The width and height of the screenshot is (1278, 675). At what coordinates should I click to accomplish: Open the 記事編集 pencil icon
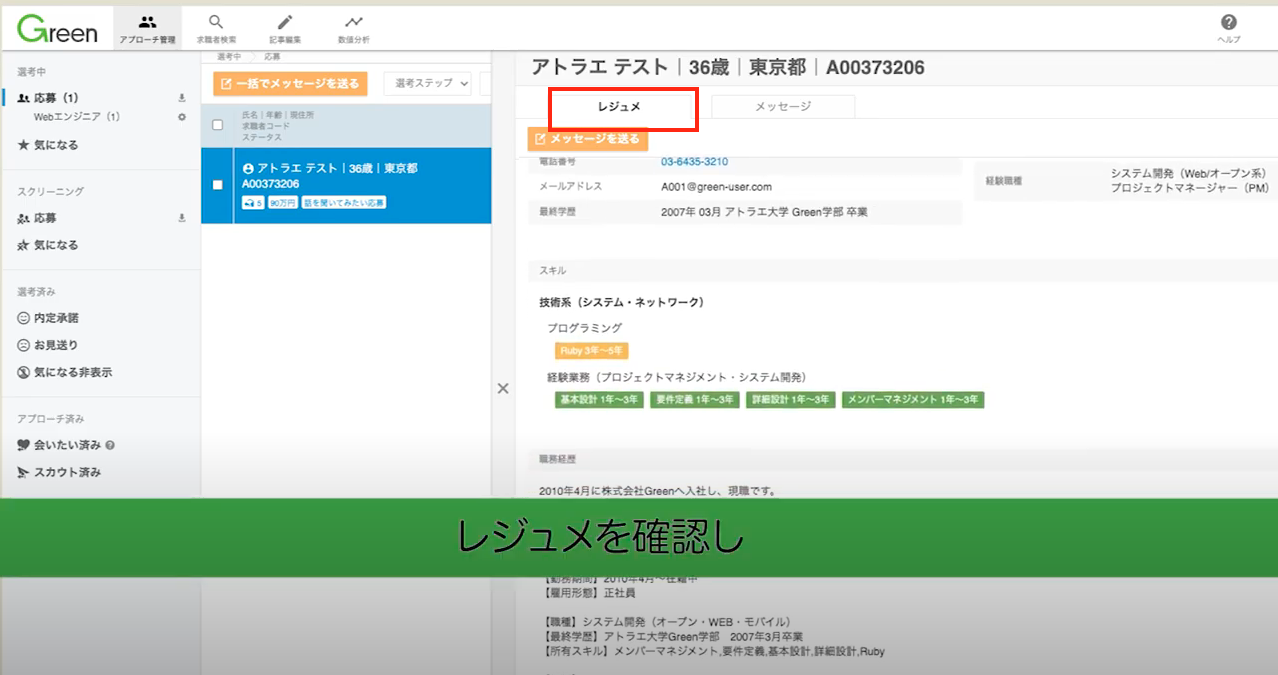point(285,21)
